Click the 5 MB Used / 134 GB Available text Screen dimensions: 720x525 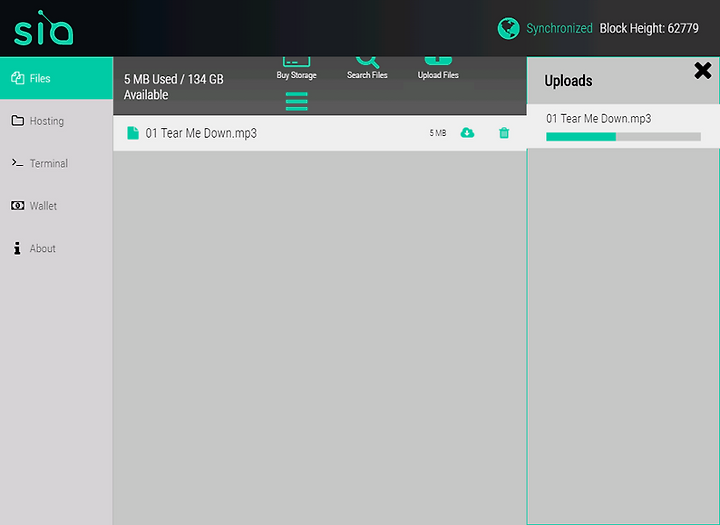(174, 87)
